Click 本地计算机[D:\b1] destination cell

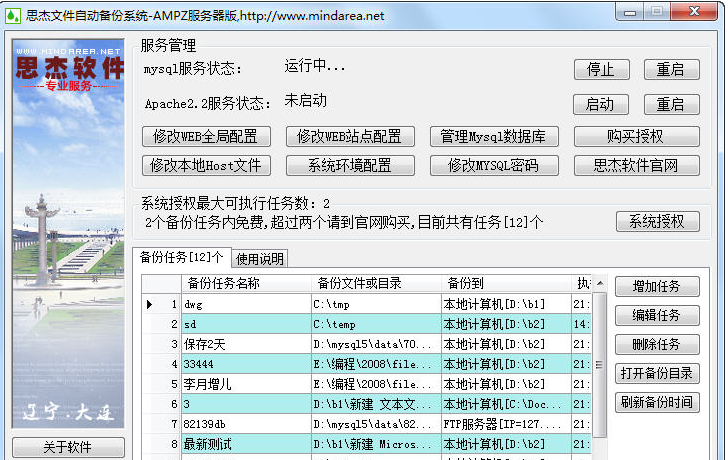point(507,304)
